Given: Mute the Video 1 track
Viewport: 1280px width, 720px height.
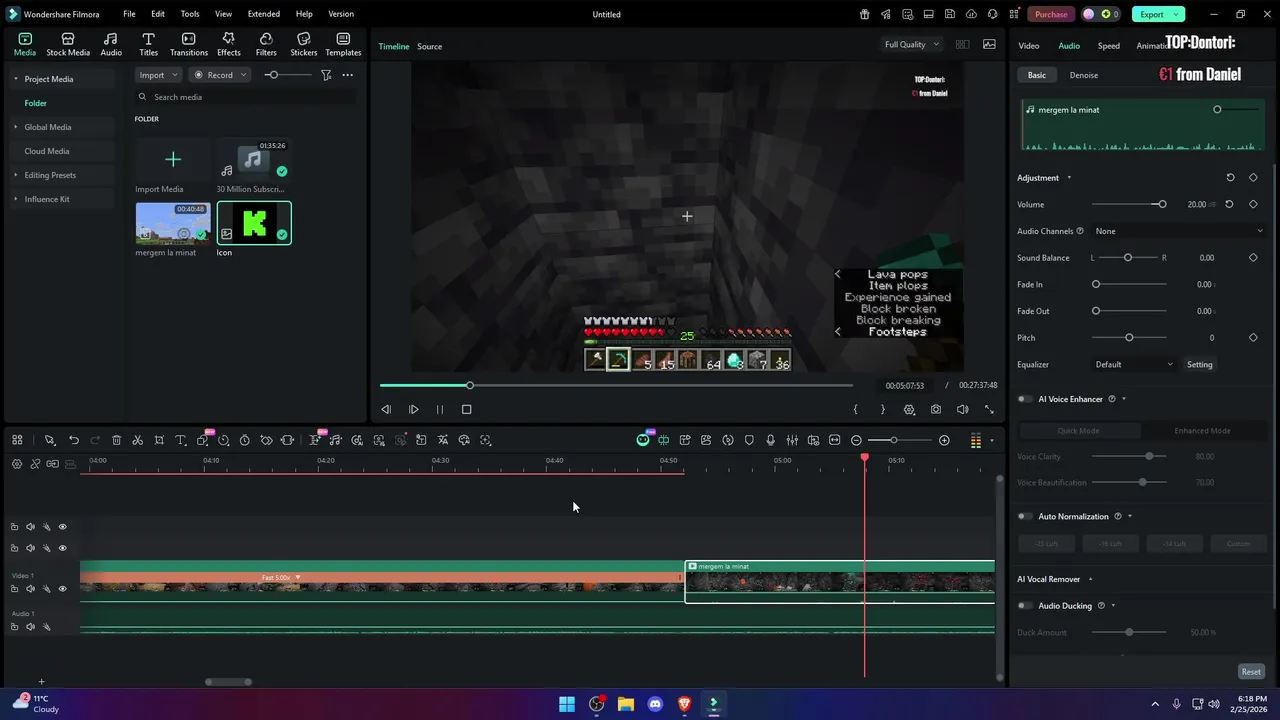Looking at the screenshot, I should (x=30, y=589).
